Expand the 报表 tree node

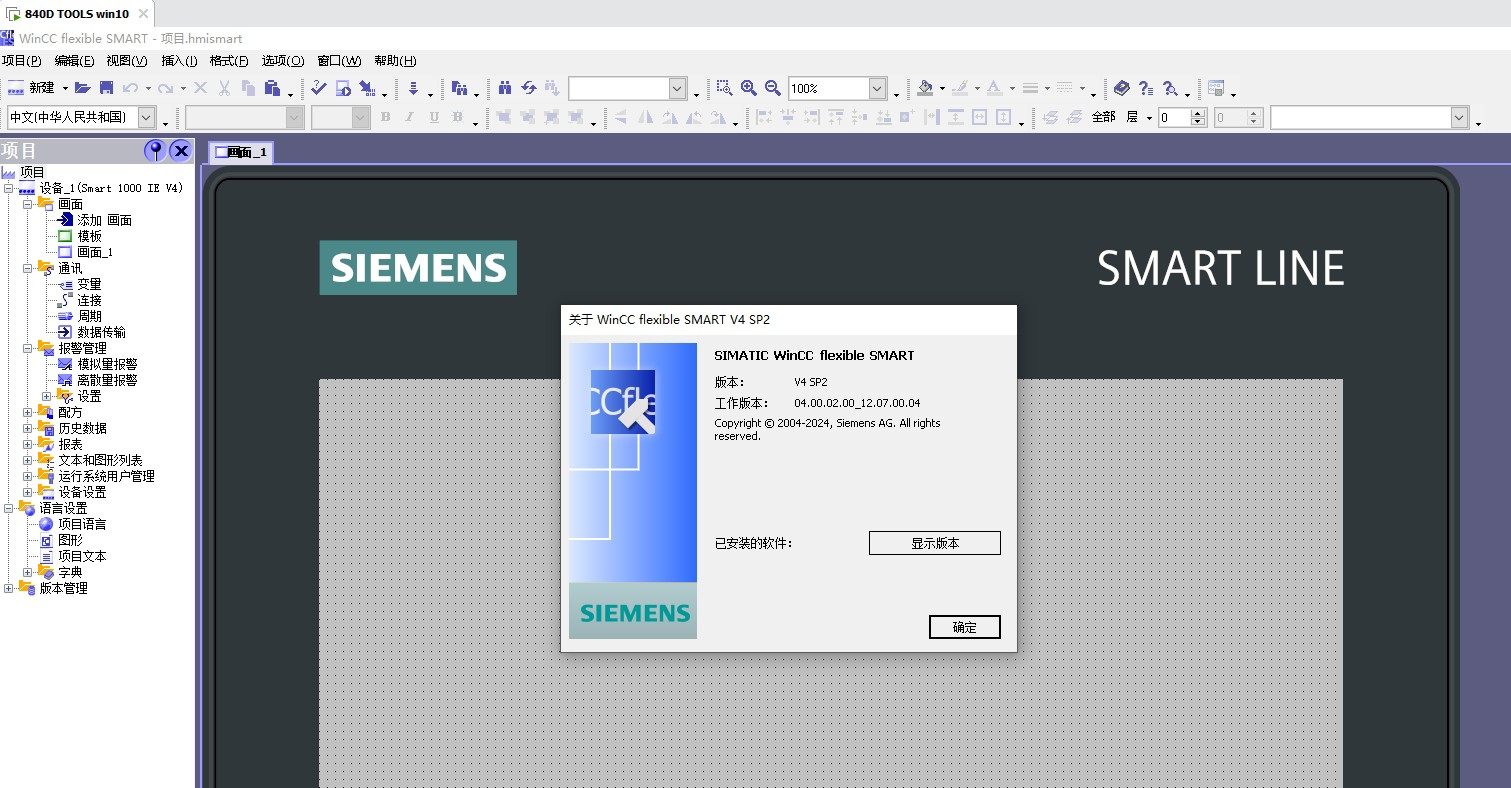click(28, 444)
